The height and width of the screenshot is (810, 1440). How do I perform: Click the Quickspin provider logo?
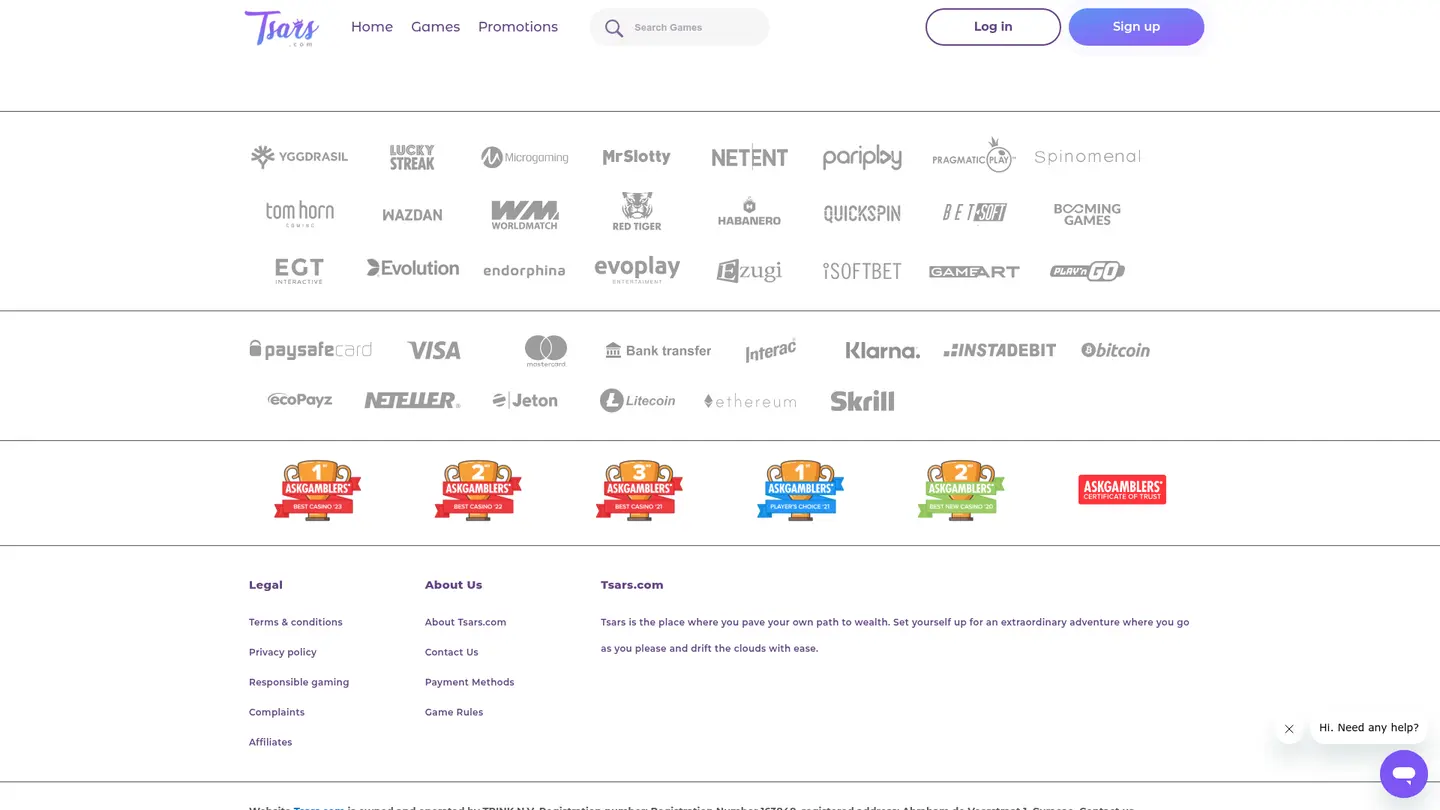coord(862,214)
